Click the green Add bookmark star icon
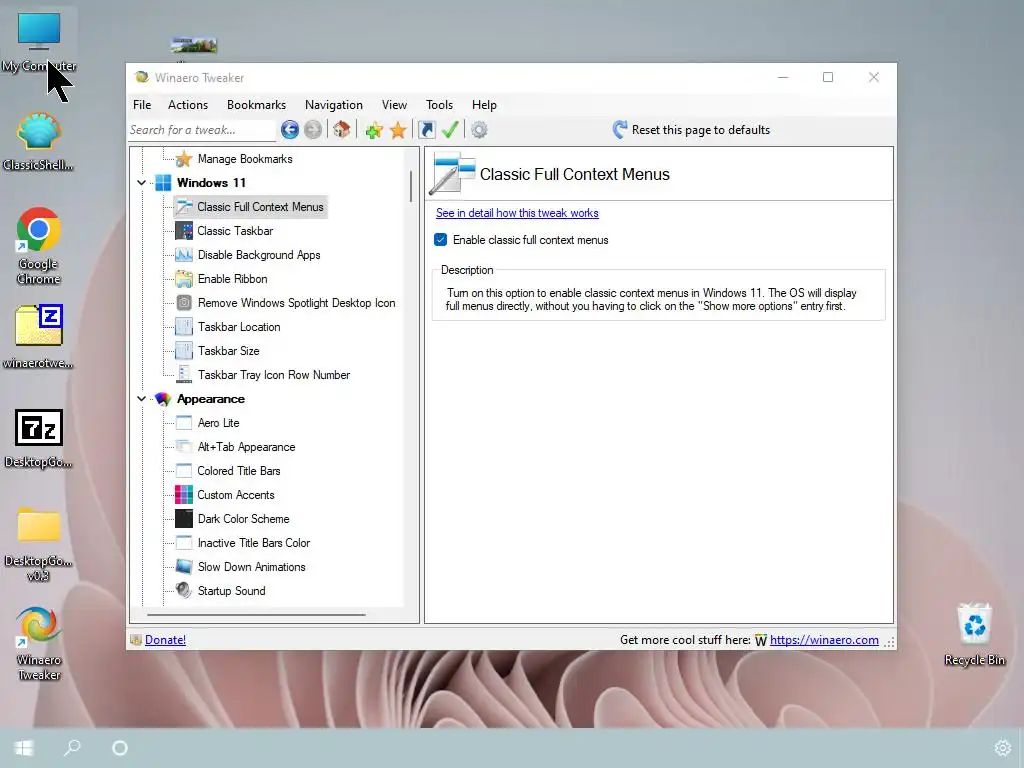 coord(374,130)
